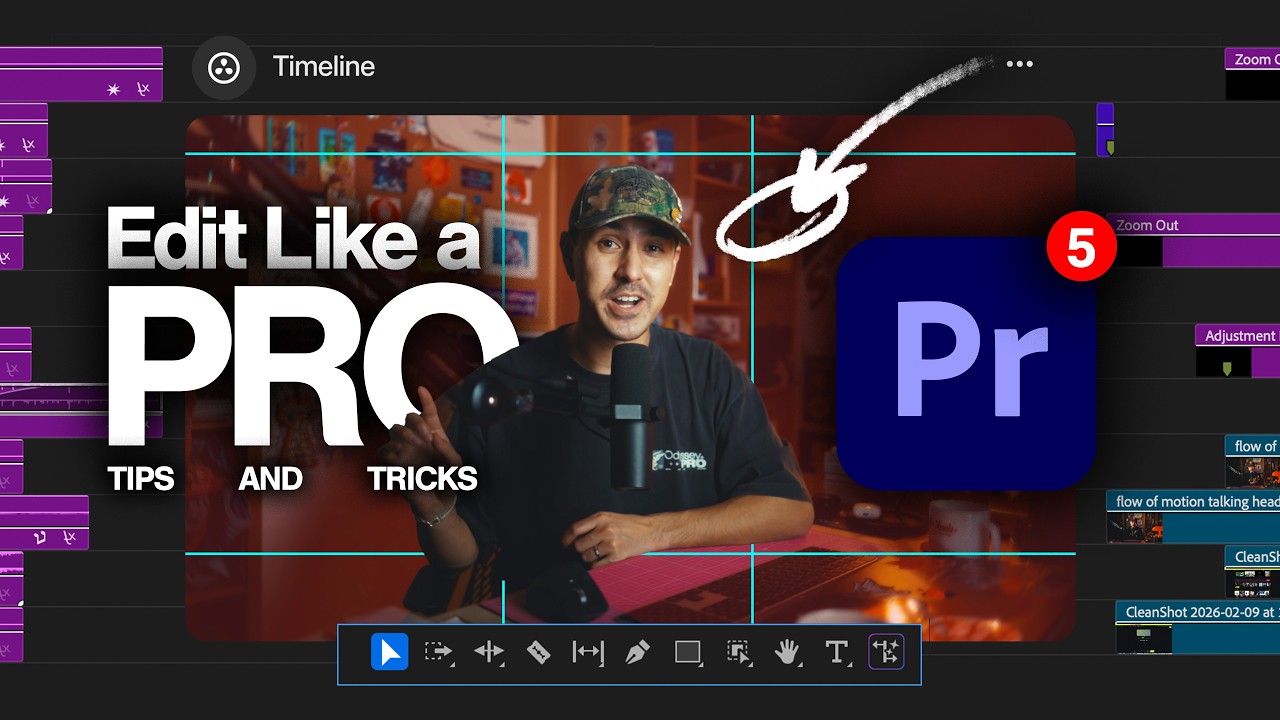The height and width of the screenshot is (720, 1280).
Task: Click the Timeline panel title
Action: click(x=324, y=67)
